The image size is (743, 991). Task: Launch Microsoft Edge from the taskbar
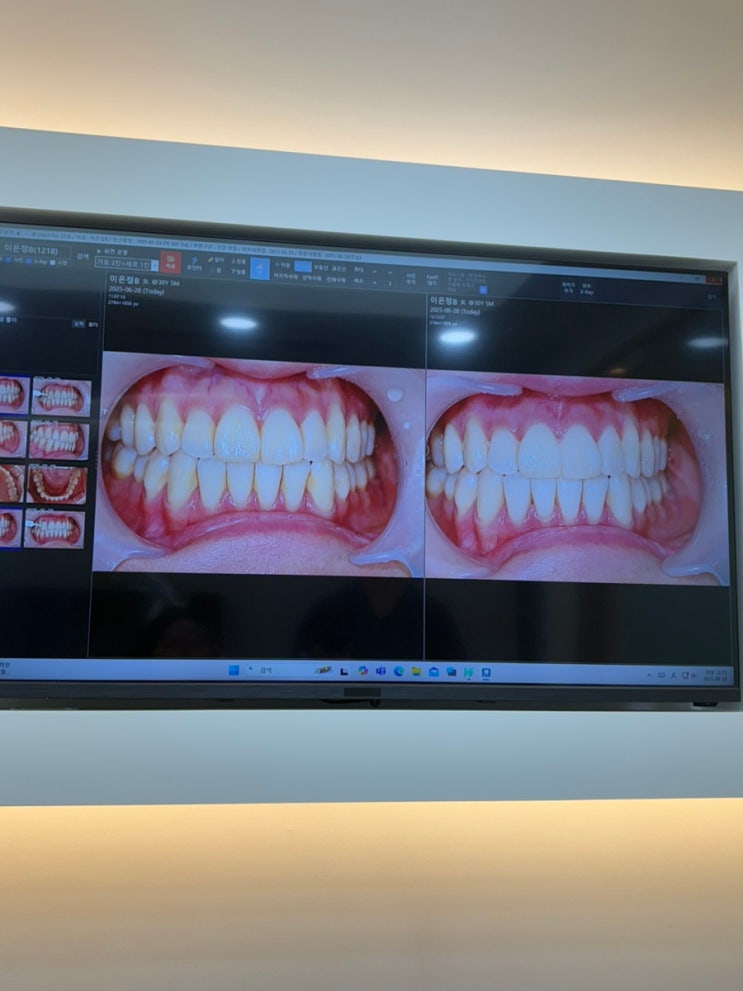point(398,672)
